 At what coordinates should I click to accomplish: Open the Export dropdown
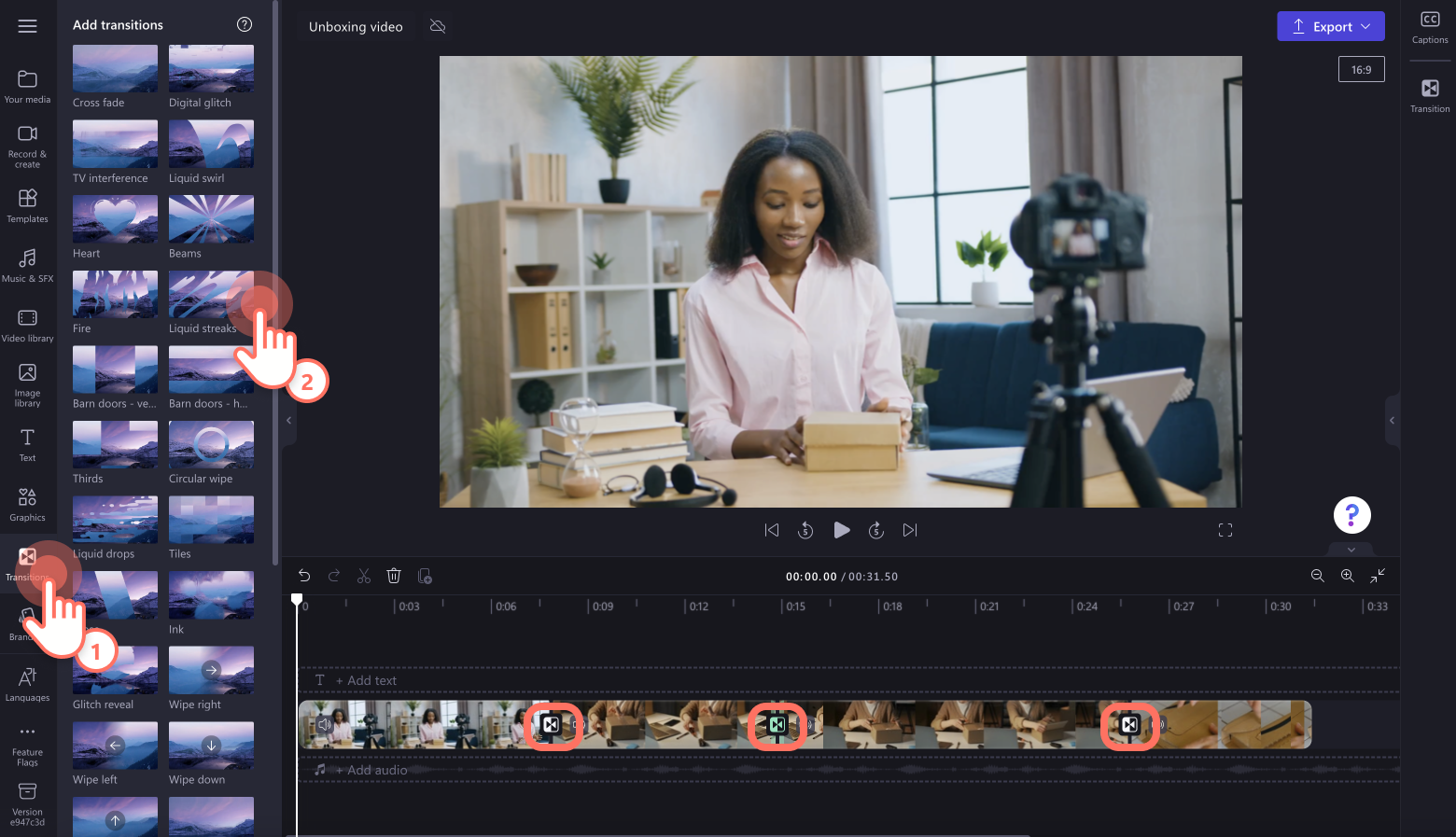click(x=1331, y=26)
